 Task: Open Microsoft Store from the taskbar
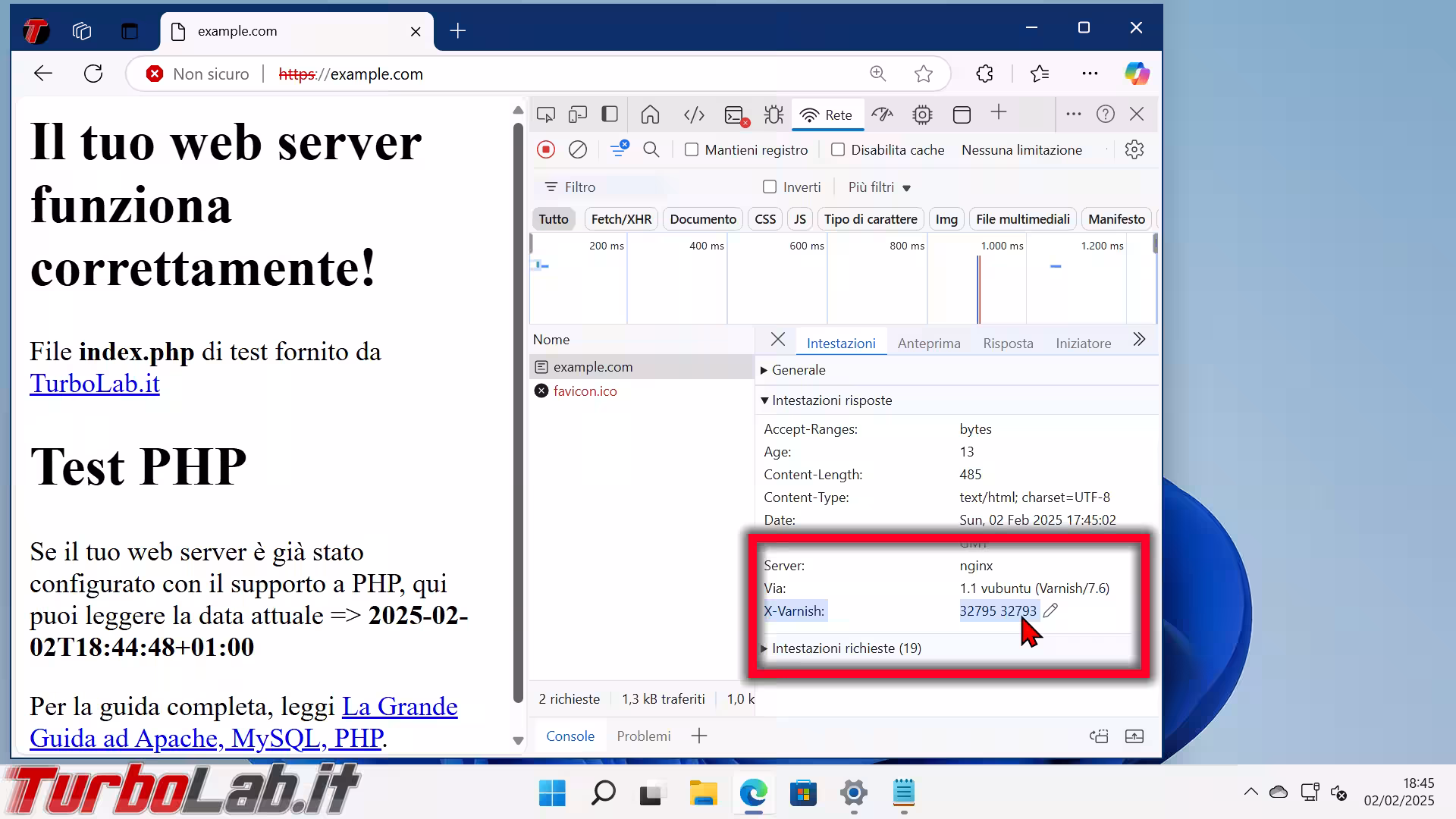(803, 793)
